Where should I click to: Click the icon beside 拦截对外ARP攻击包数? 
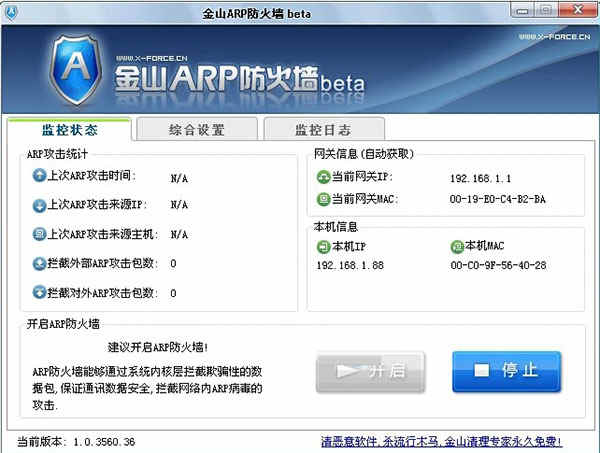39,292
